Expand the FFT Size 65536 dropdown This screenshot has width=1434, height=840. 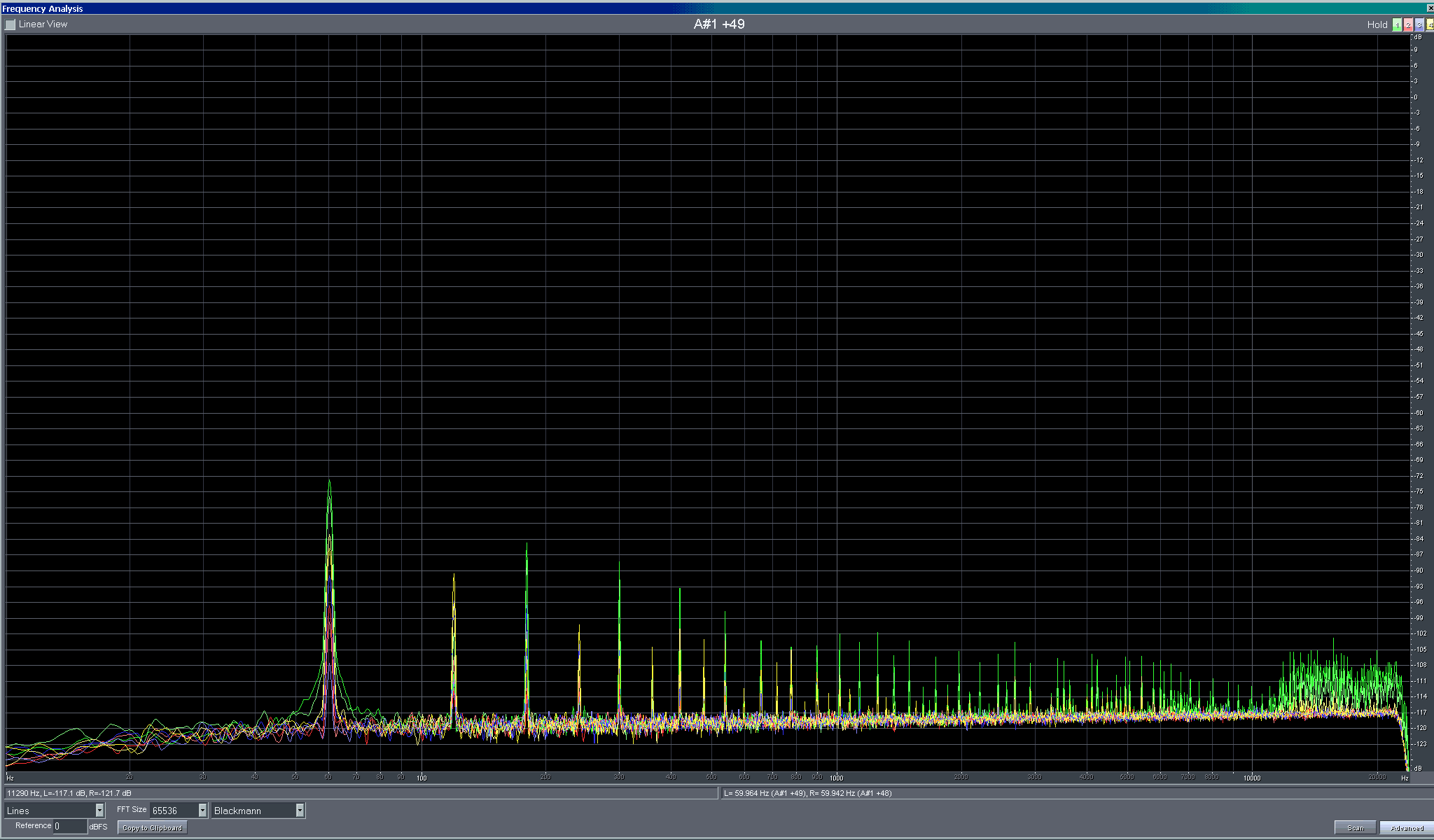click(202, 810)
